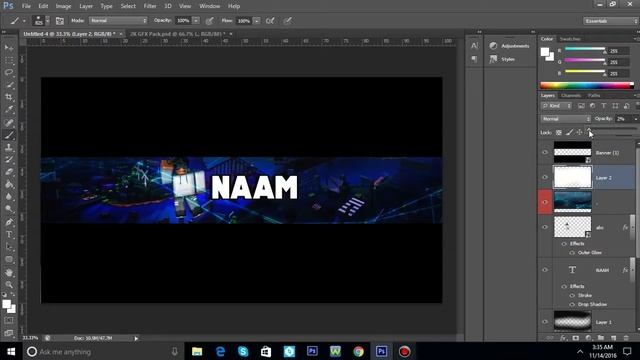Screen dimensions: 640x360
Task: Select the Move tool
Action: [9, 48]
